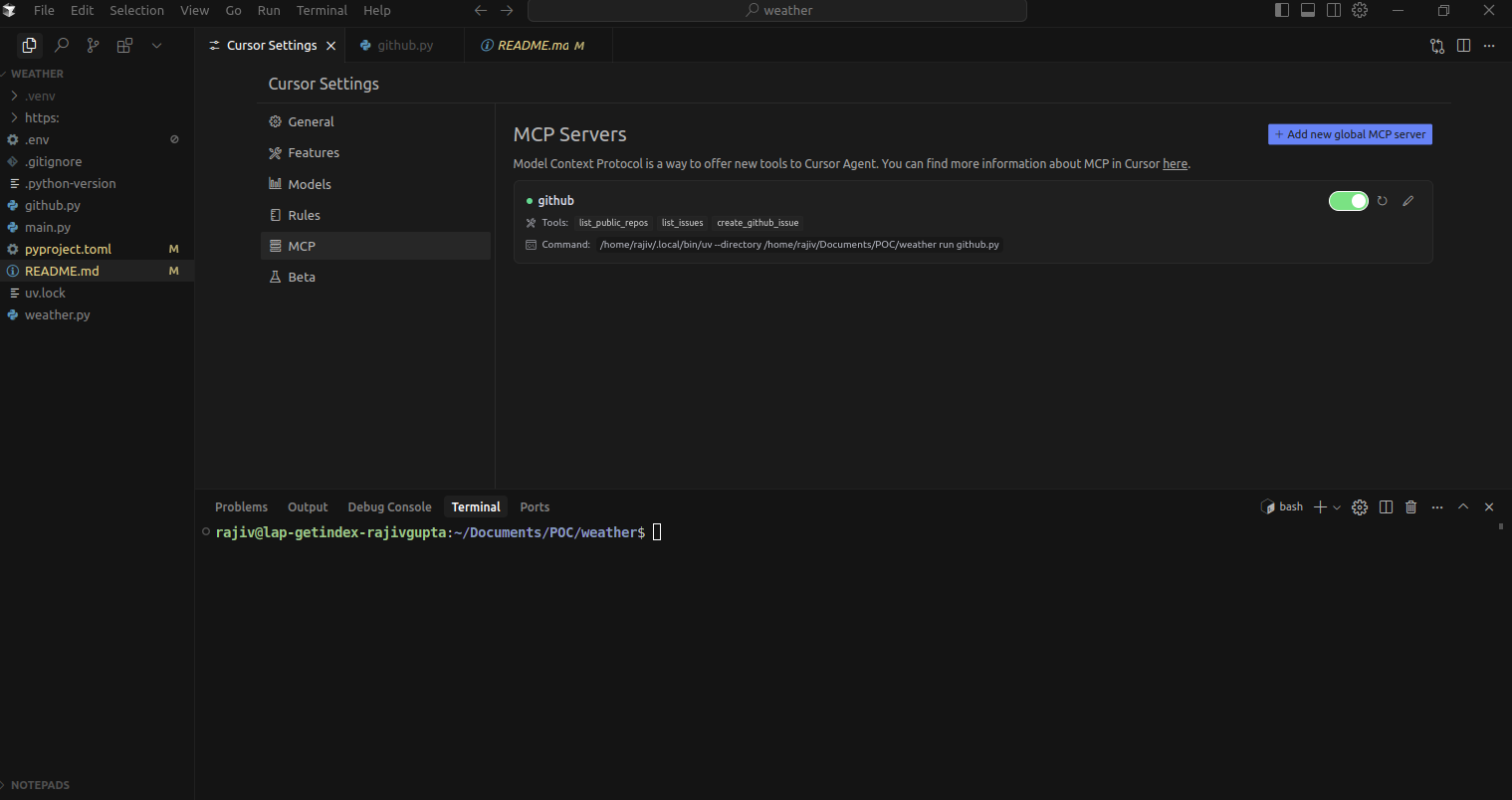The height and width of the screenshot is (800, 1512).
Task: Create a new terminal with the plus icon
Action: pos(1320,506)
